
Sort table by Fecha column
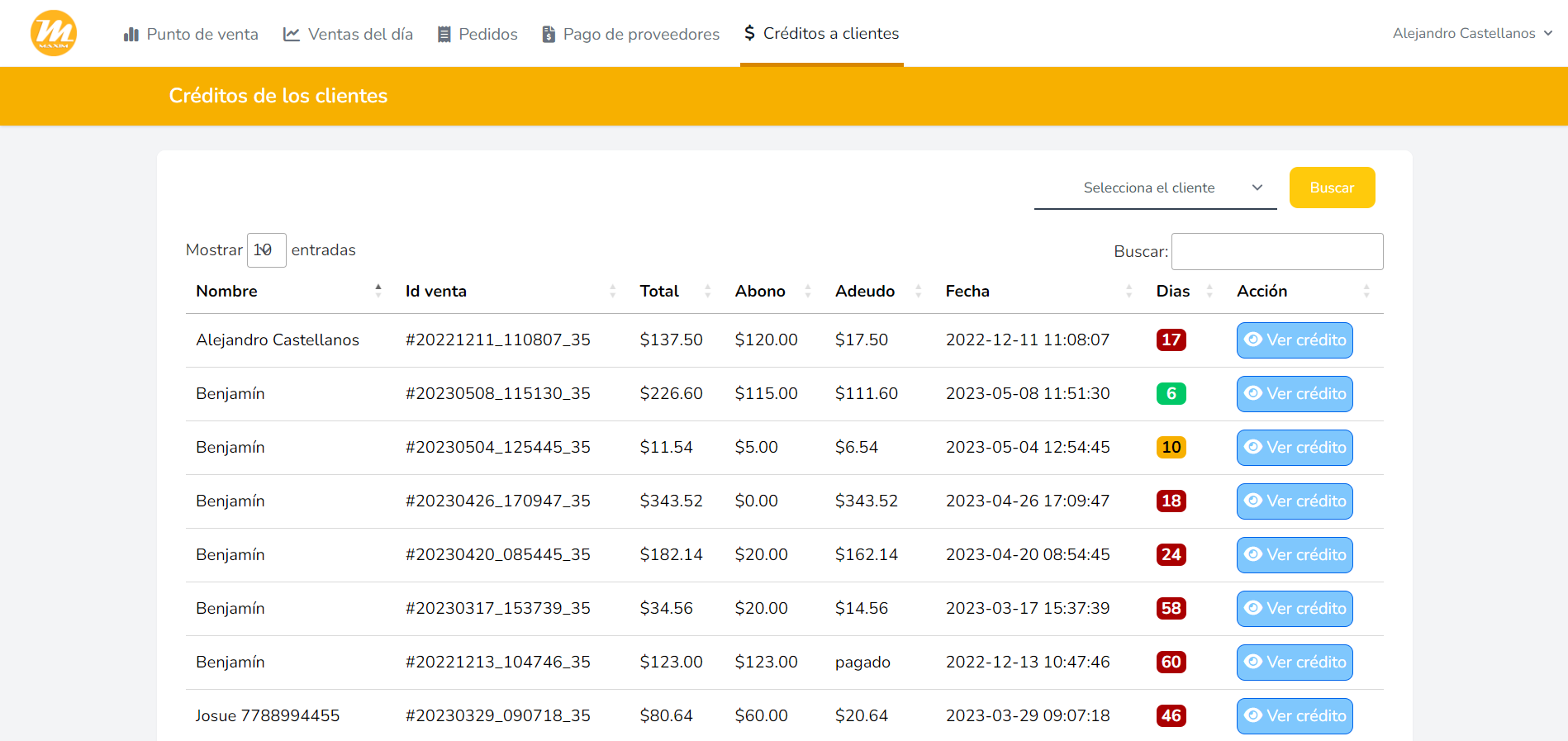tap(1039, 291)
